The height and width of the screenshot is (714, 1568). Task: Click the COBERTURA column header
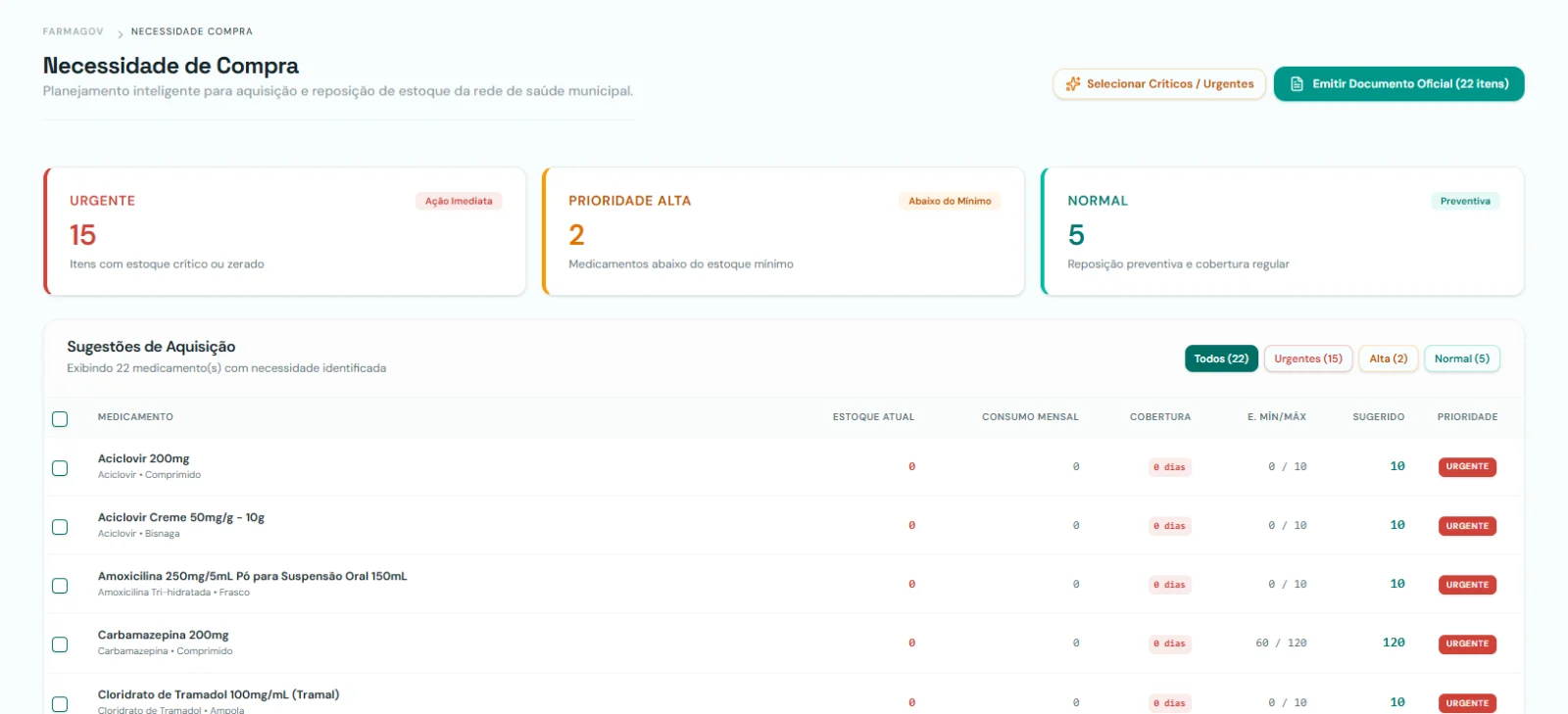(x=1160, y=417)
